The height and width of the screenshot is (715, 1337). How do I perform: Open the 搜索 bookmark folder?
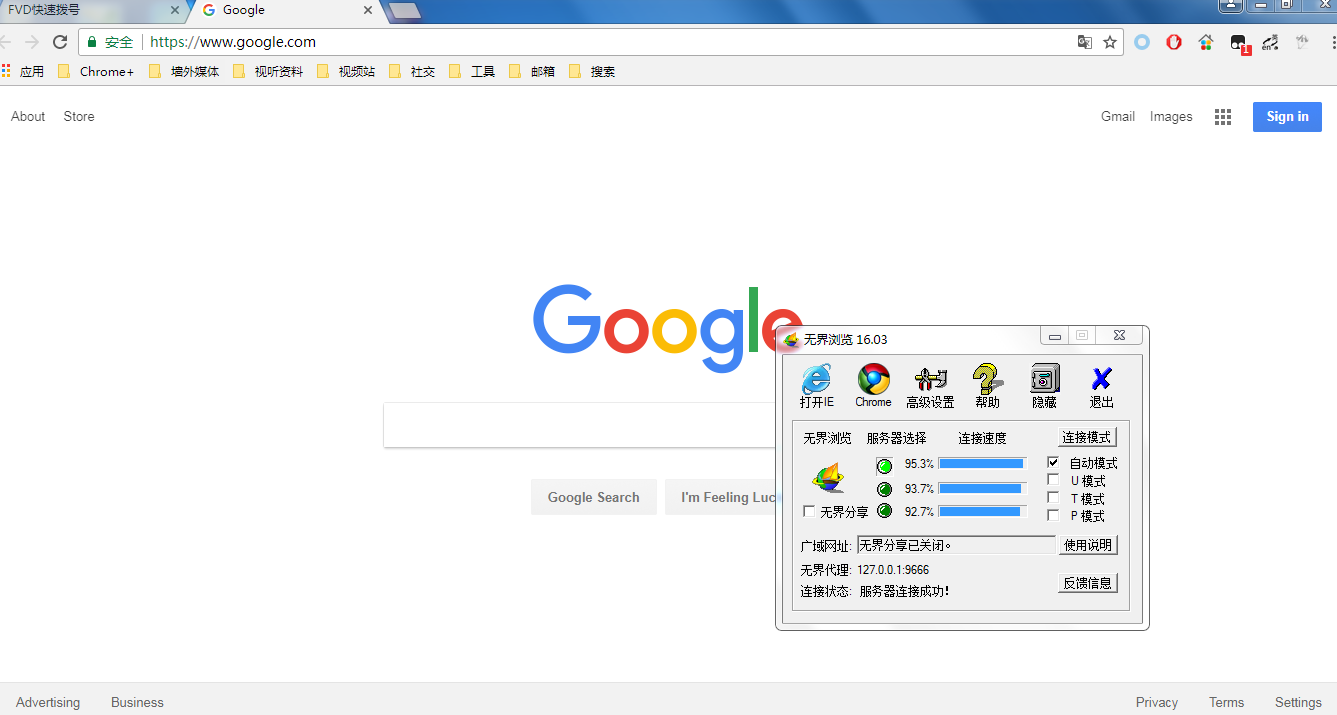592,71
